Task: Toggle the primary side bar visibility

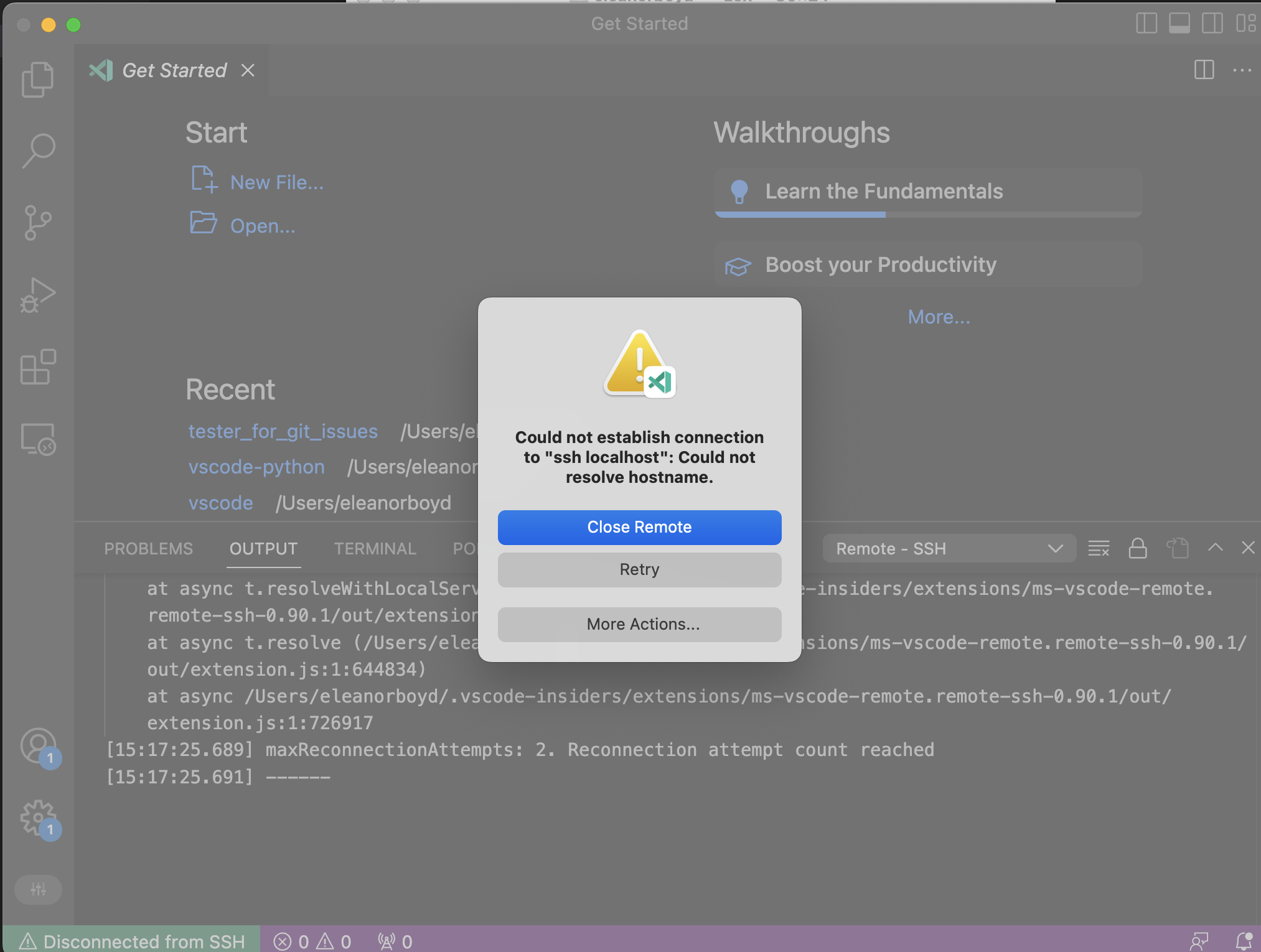Action: click(1146, 24)
